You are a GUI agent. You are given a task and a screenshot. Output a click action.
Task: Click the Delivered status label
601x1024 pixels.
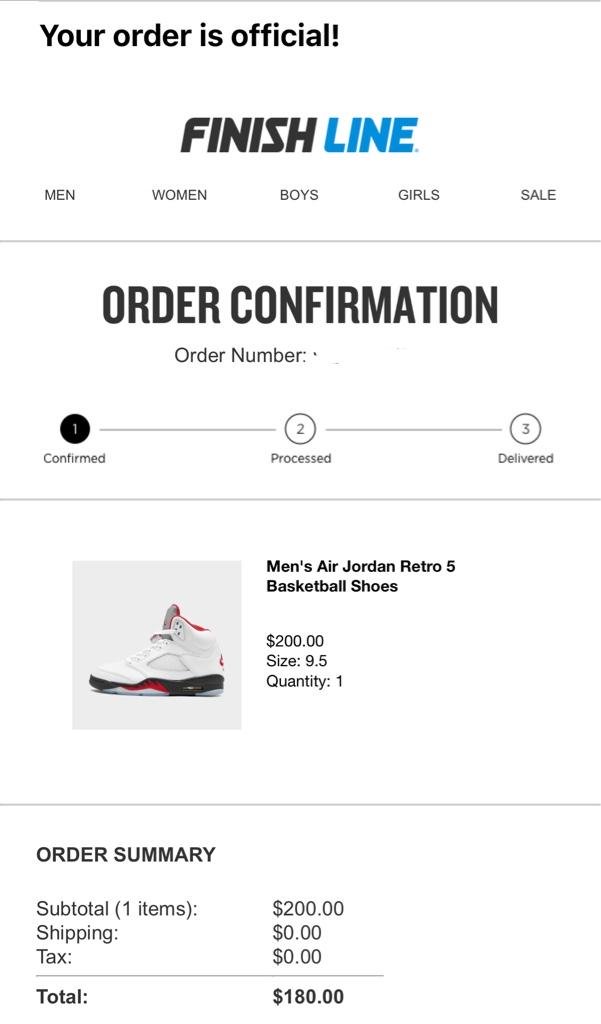point(525,458)
